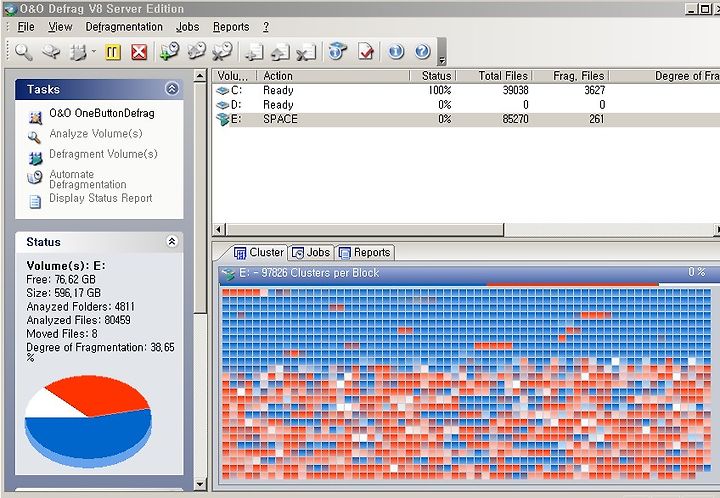This screenshot has height=498, width=720.
Task: Click the OneButtonDefrag task icon
Action: pos(35,118)
